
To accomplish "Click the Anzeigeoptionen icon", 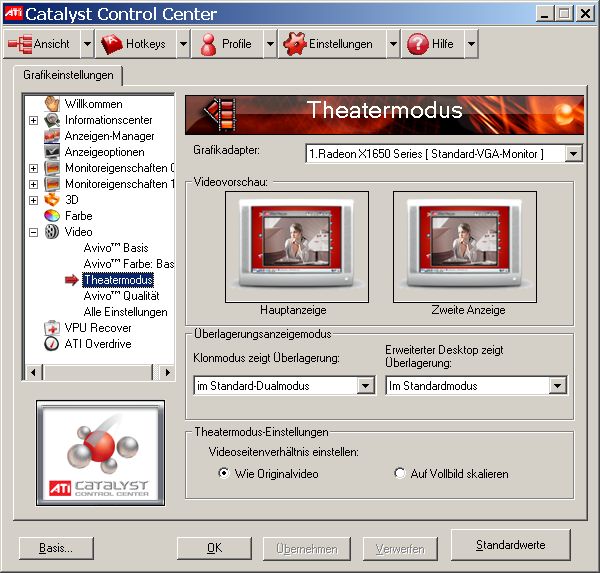I will 52,152.
